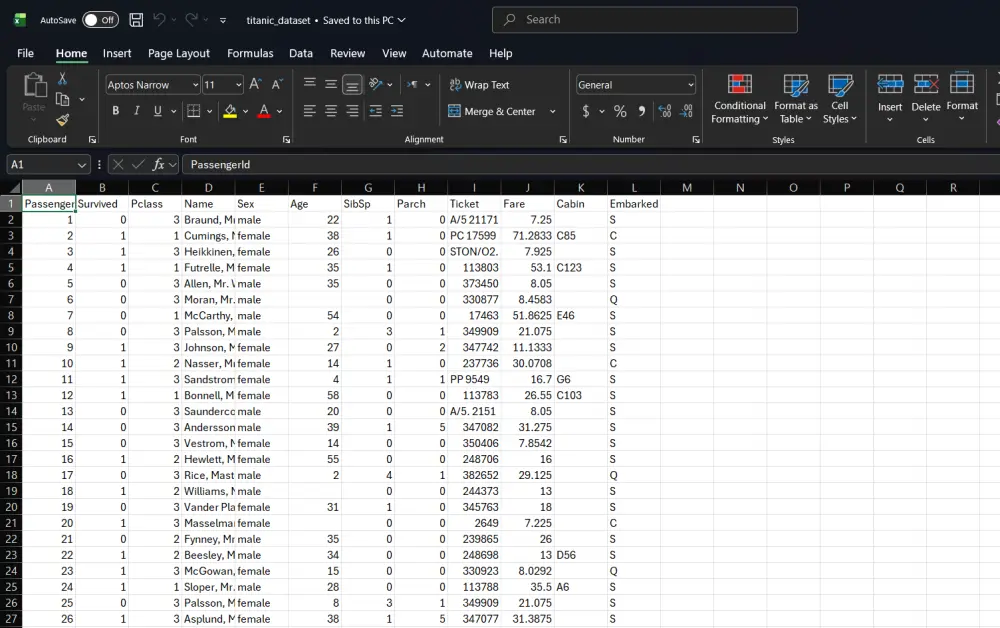Click the Redo arrow icon

(x=191, y=20)
